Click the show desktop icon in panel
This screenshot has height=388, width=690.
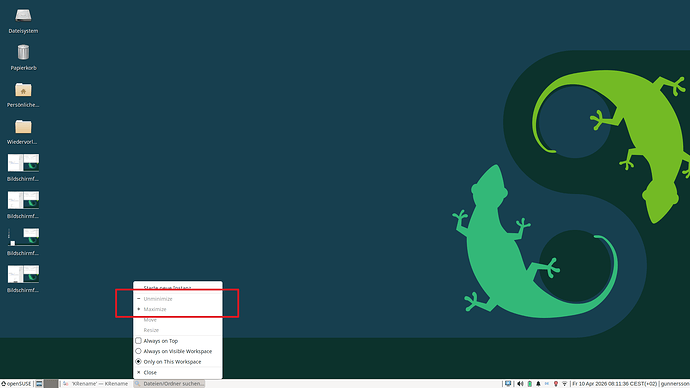pos(39,384)
